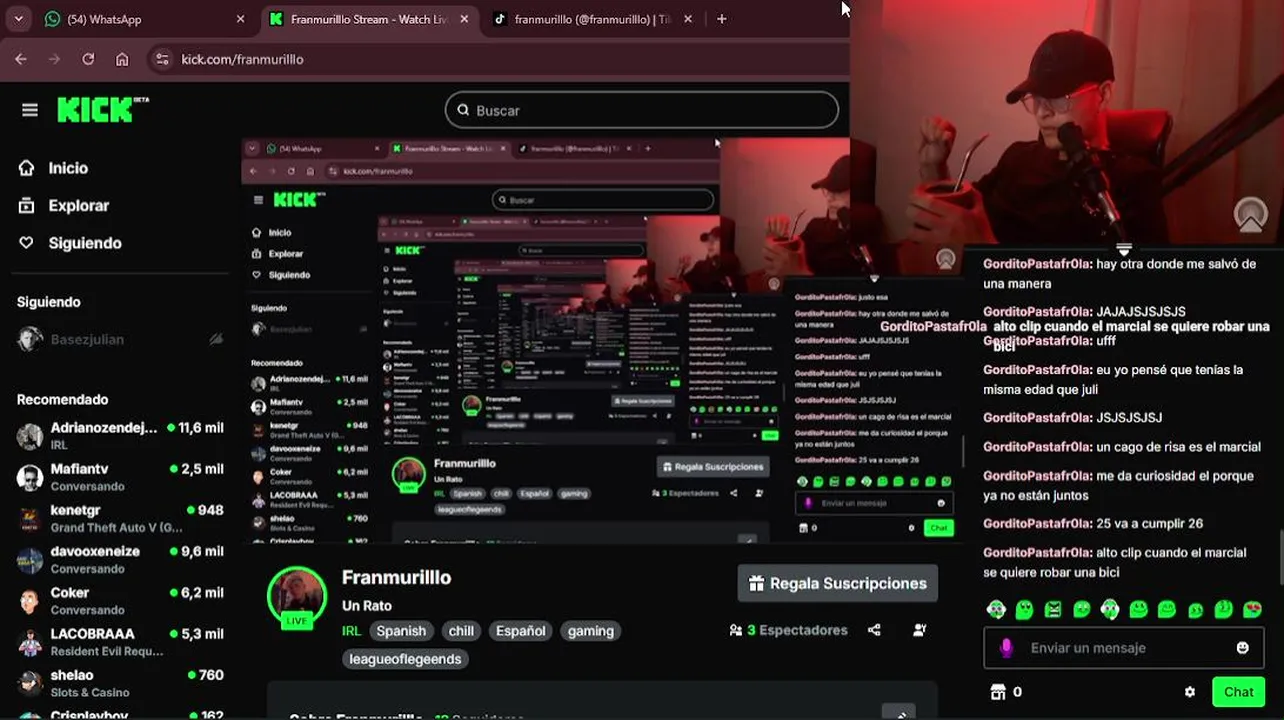Click the 3 Espectadores viewer count
The height and width of the screenshot is (720, 1284).
(x=788, y=630)
